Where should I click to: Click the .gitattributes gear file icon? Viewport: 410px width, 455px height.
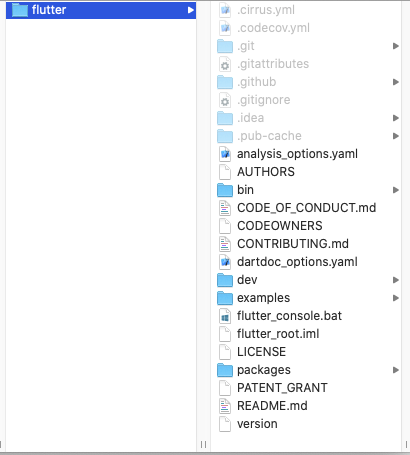coord(225,64)
